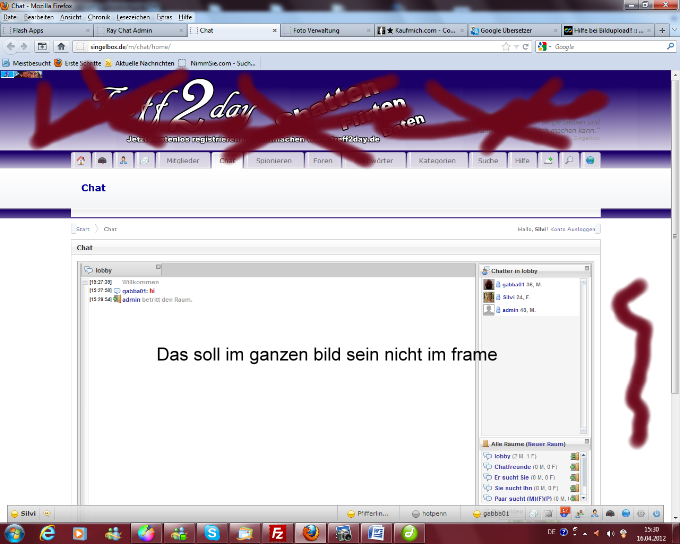
Task: Open the Mitglieder navigation tab
Action: point(183,160)
